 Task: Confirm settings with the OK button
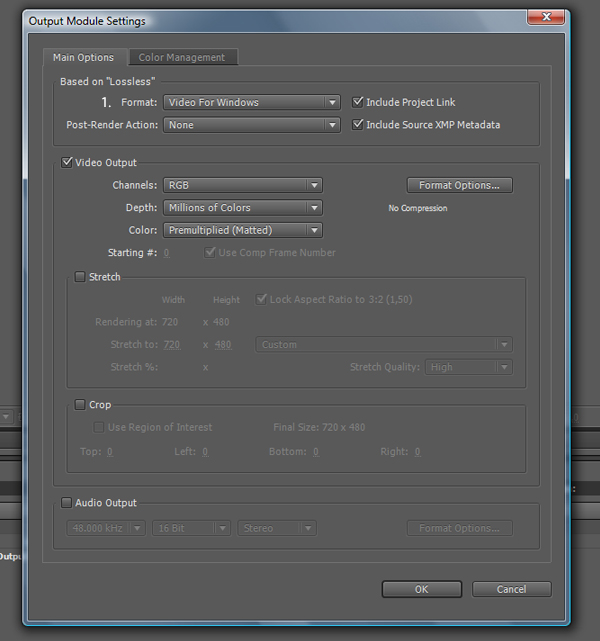pyautogui.click(x=422, y=589)
